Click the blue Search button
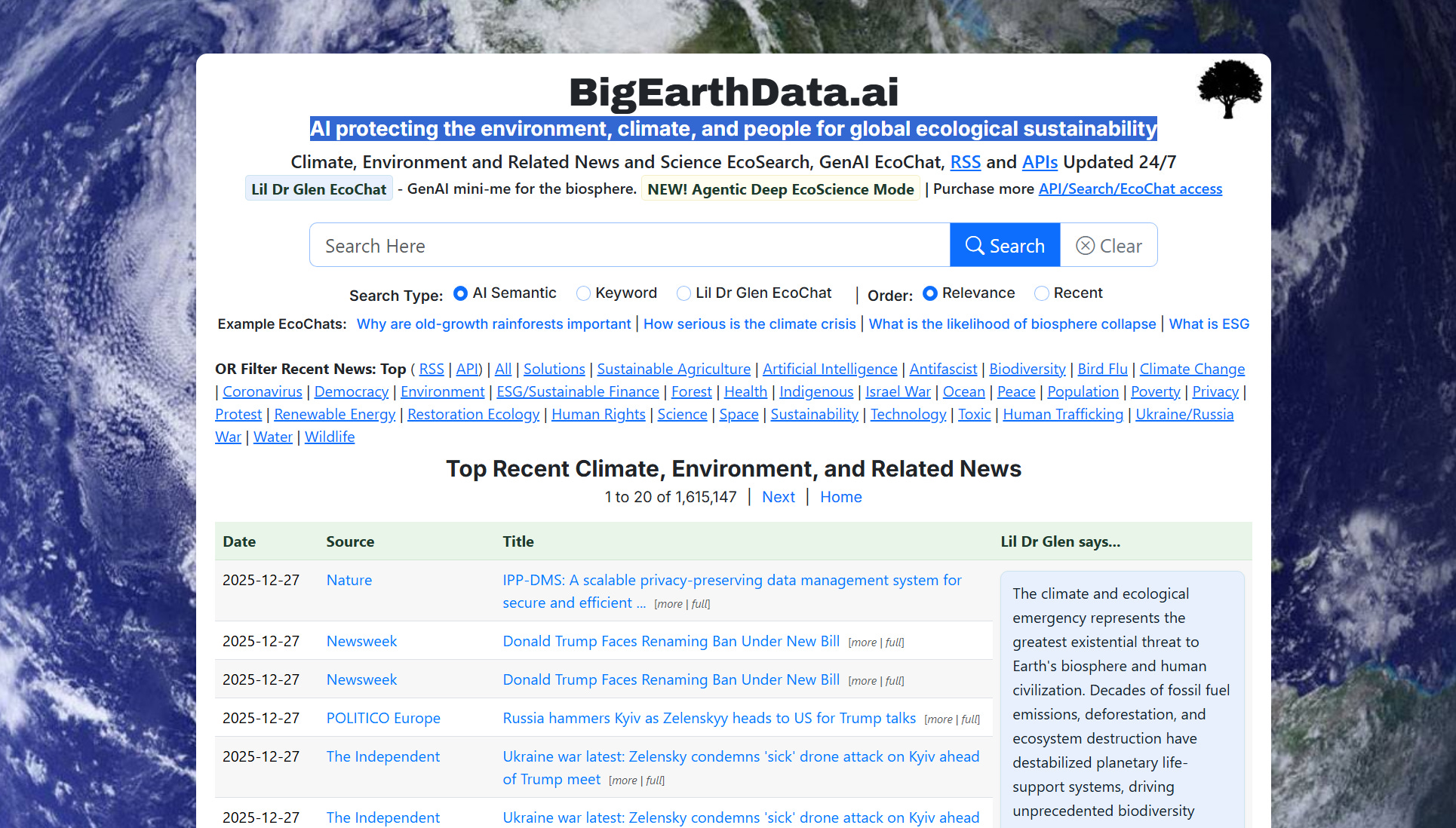Screen dimensions: 1456x828 coord(1004,246)
